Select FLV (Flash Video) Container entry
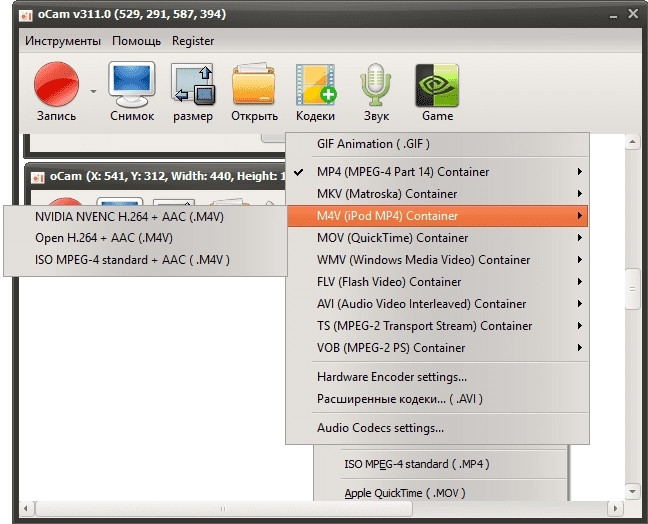This screenshot has height=524, width=648. tap(437, 282)
